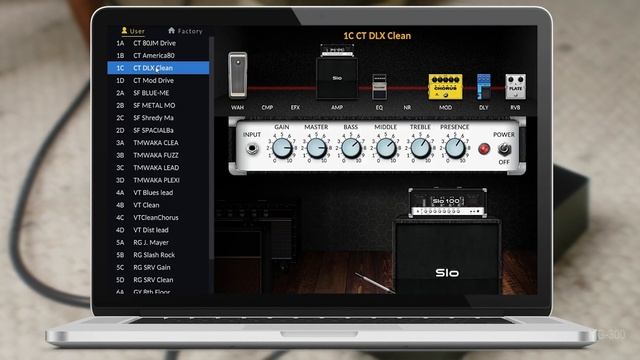This screenshot has height=360, width=640.
Task: Click the TREBLE knob
Action: 420,148
